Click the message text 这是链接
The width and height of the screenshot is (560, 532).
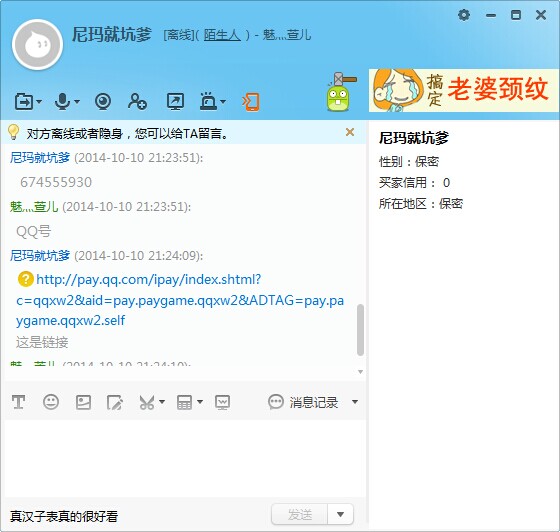click(42, 342)
